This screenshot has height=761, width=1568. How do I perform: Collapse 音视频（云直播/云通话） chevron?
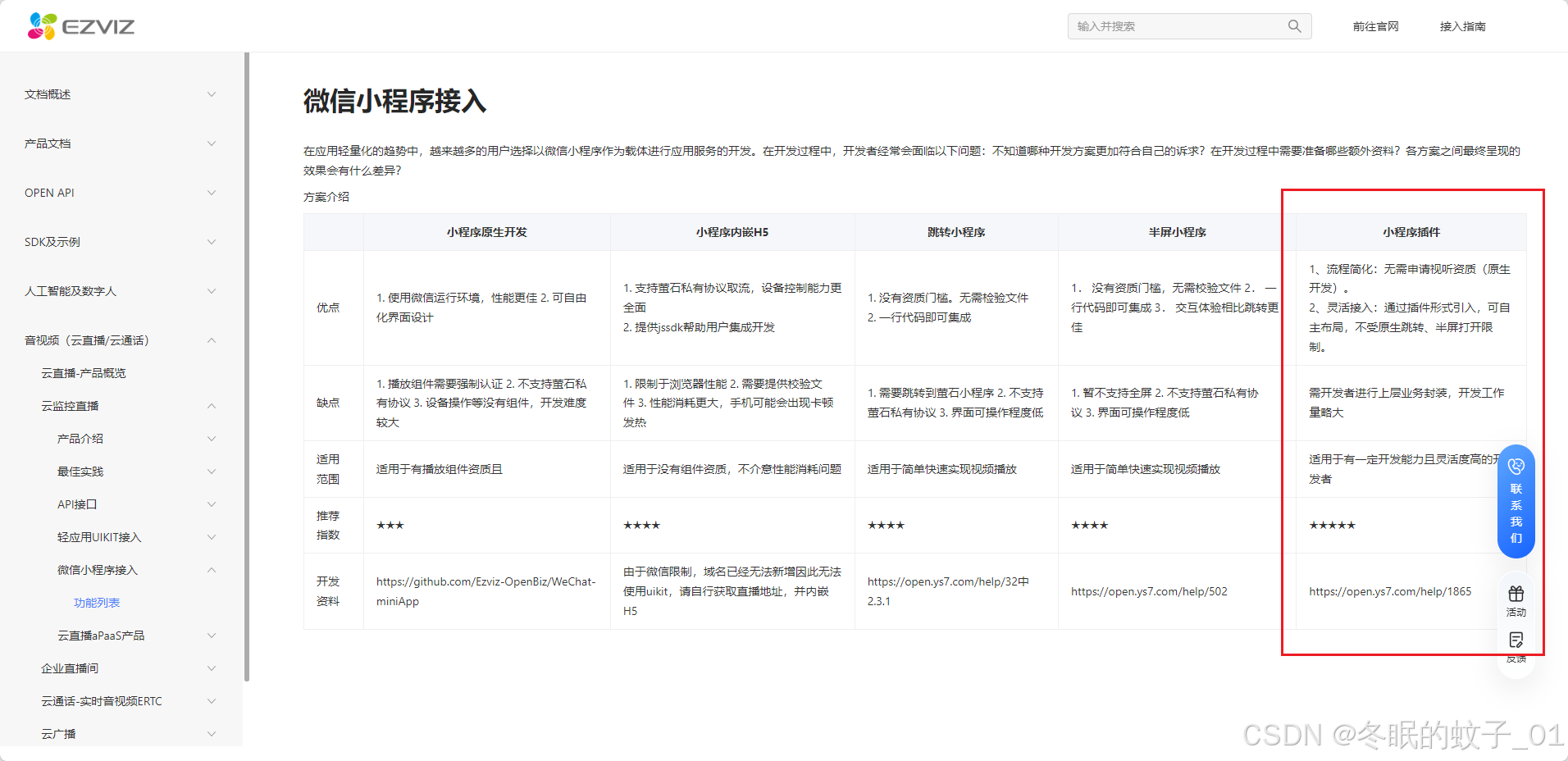pyautogui.click(x=212, y=340)
